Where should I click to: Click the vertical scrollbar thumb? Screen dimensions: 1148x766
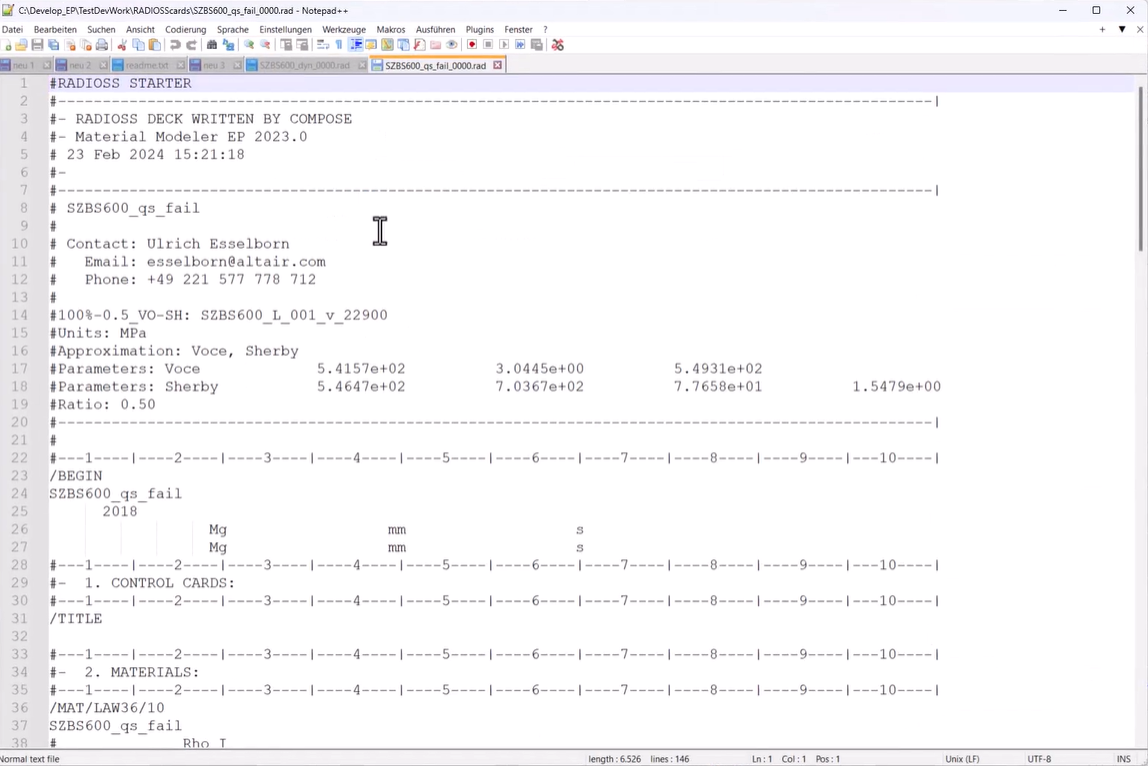tap(1140, 168)
